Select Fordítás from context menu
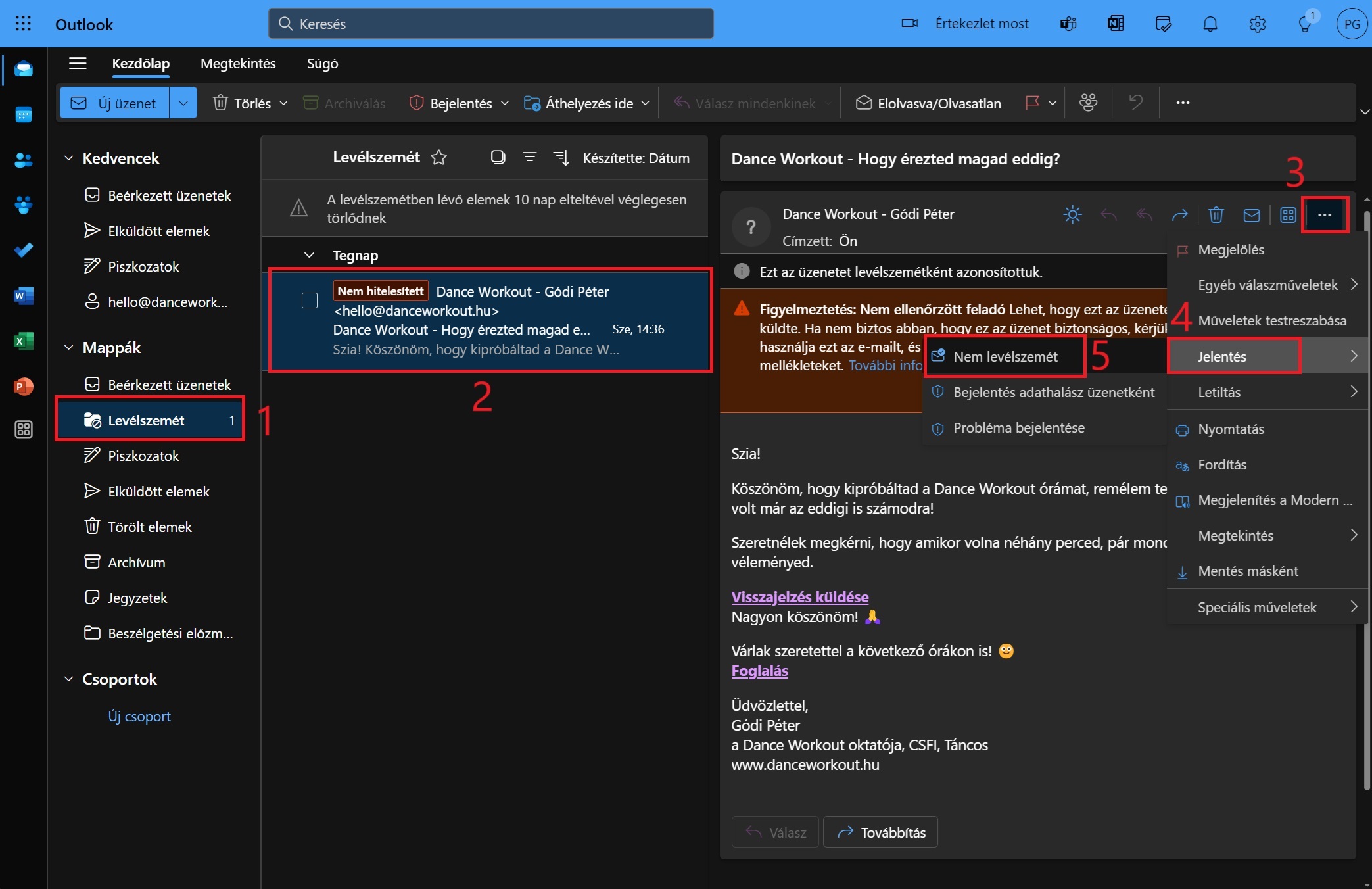This screenshot has width=1372, height=889. [x=1267, y=464]
